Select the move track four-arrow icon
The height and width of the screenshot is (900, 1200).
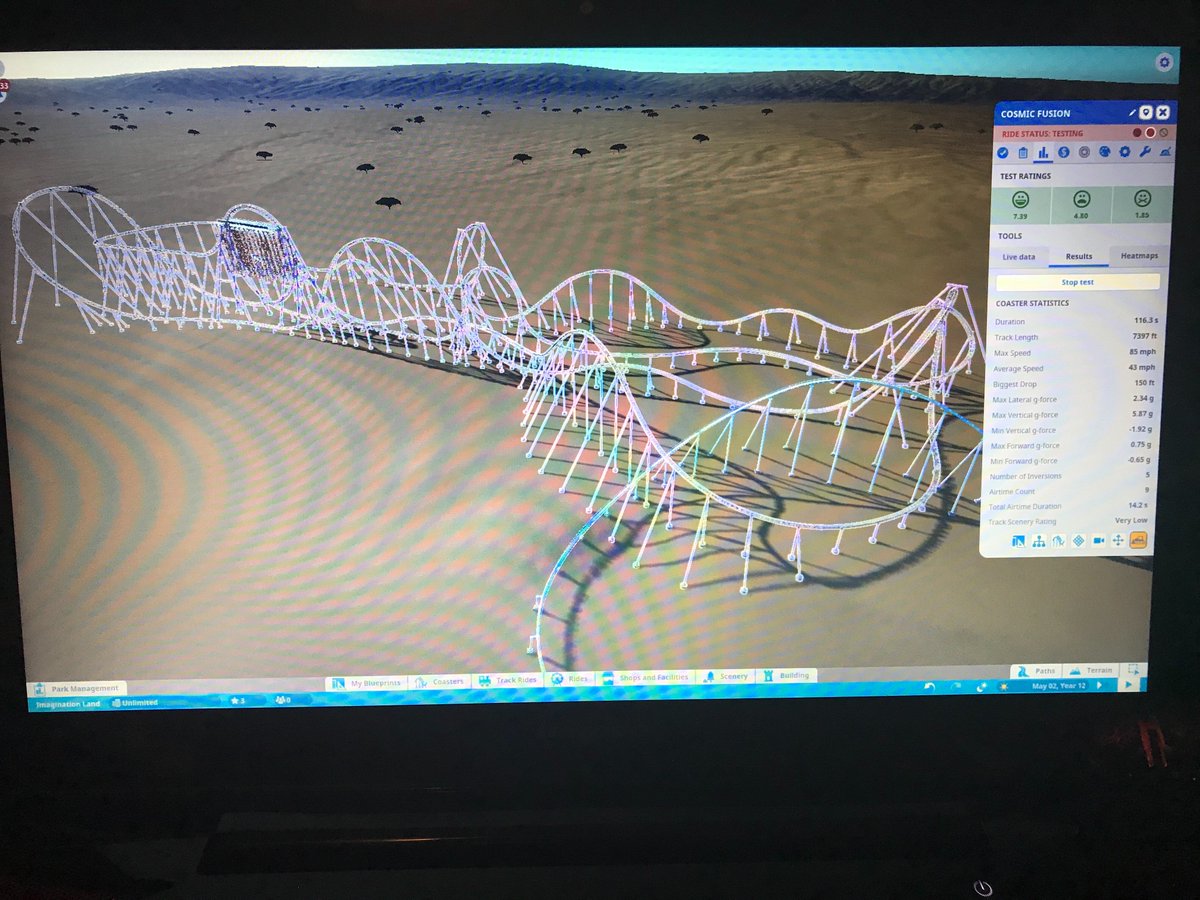(x=1118, y=541)
